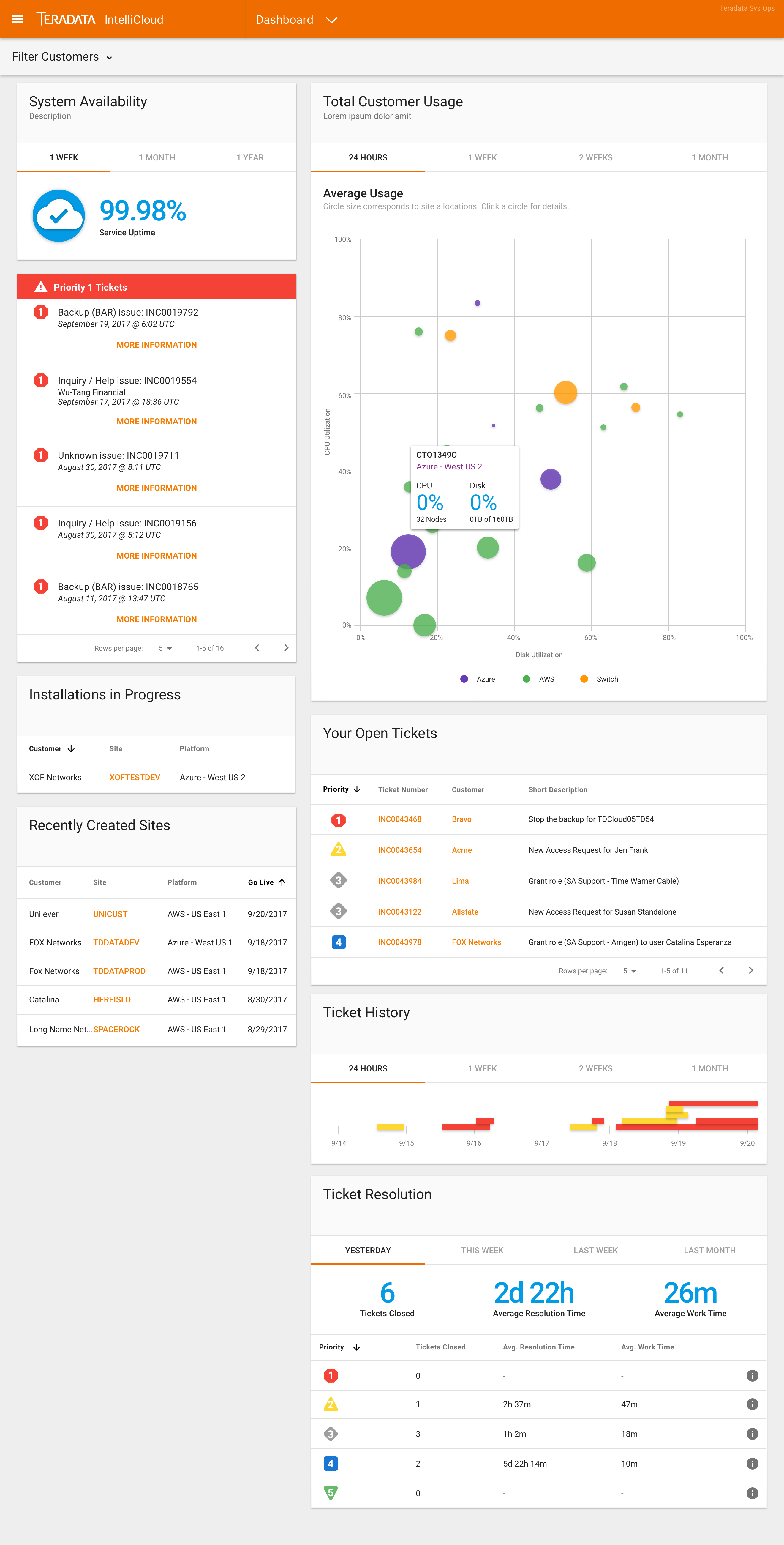Toggle AWS series in chart legend
The width and height of the screenshot is (784, 1545).
539,679
